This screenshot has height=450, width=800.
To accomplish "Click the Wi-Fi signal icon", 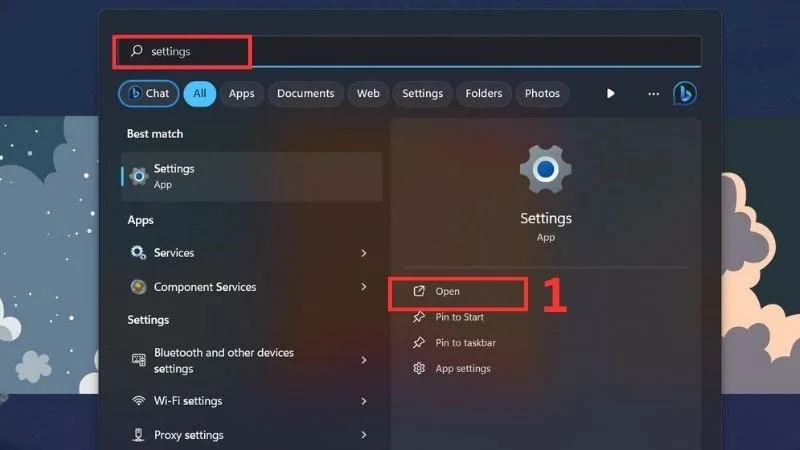I will [138, 401].
